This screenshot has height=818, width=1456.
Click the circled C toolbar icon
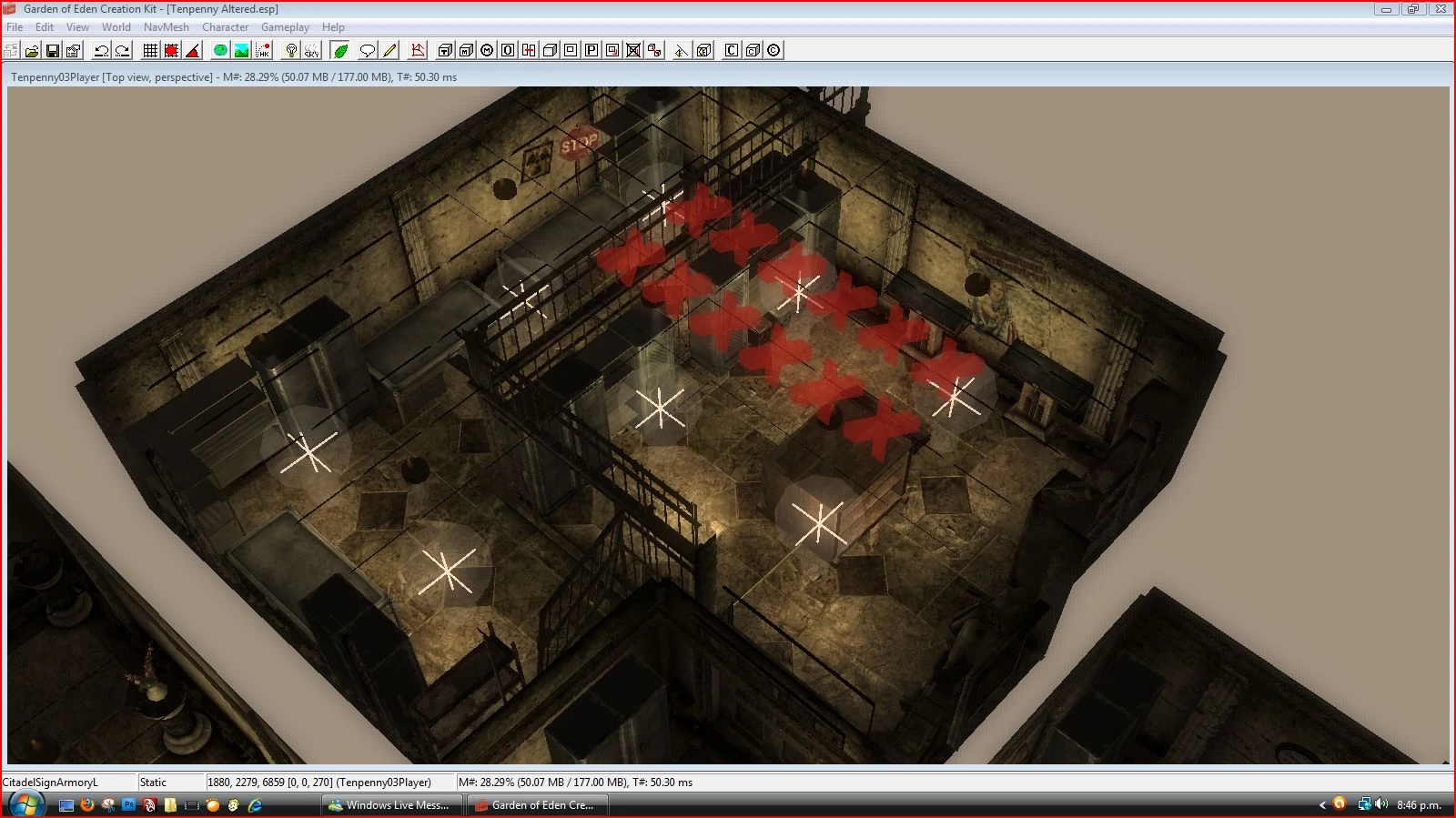point(773,50)
